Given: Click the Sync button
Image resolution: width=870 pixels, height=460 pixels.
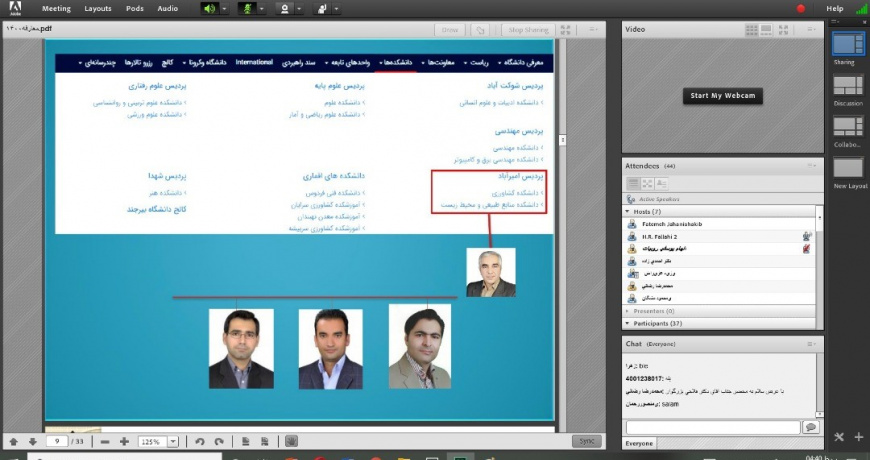Looking at the screenshot, I should click(x=586, y=442).
